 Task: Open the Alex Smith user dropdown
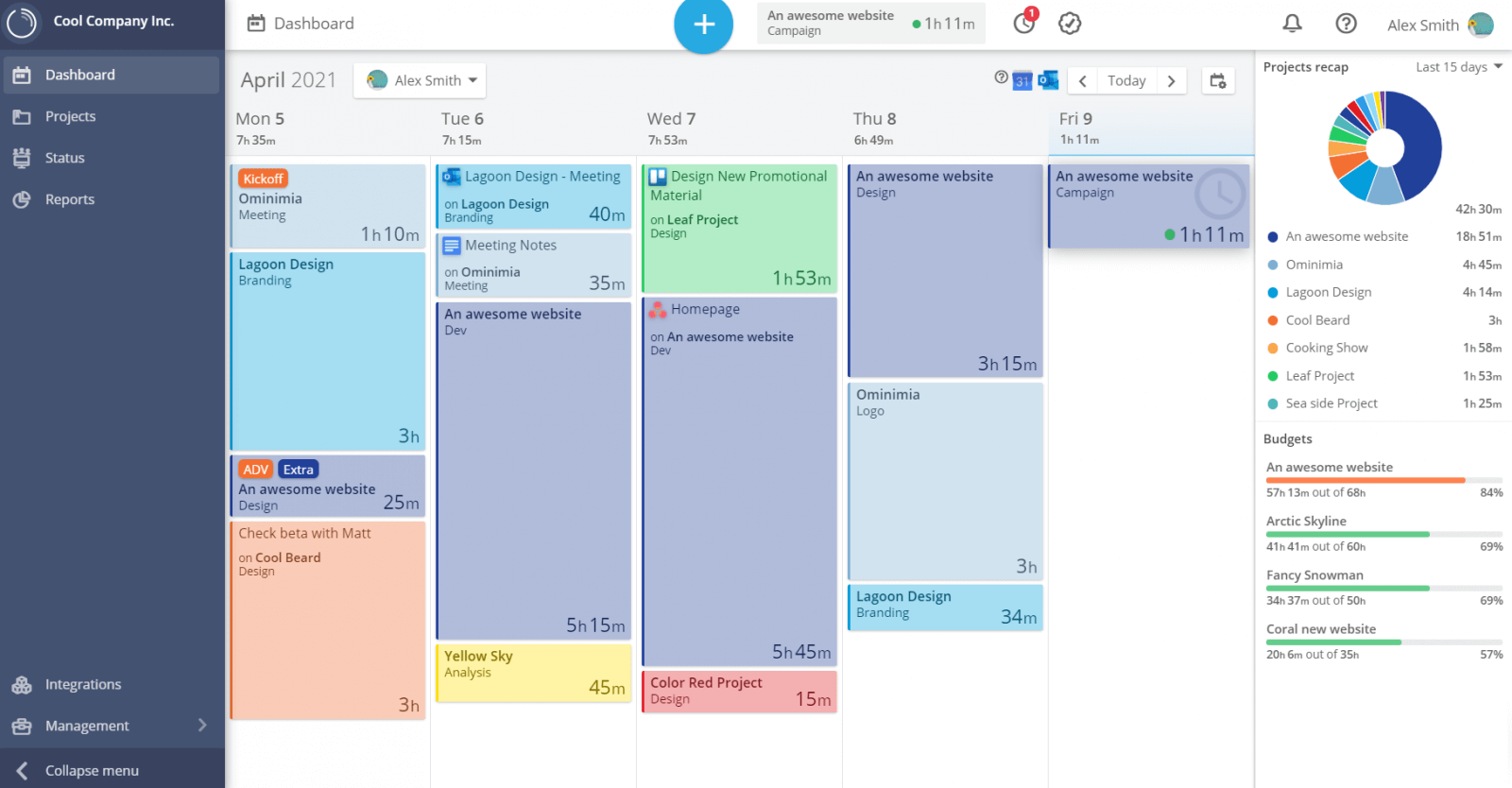click(420, 80)
